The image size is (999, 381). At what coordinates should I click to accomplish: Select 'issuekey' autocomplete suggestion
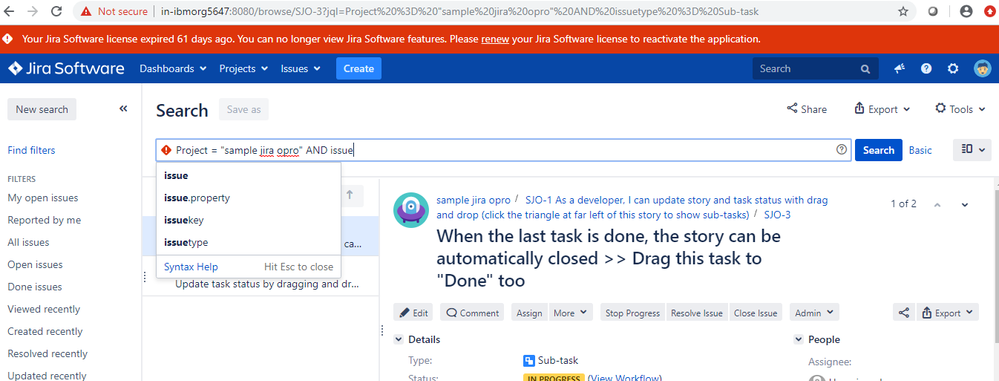248,220
